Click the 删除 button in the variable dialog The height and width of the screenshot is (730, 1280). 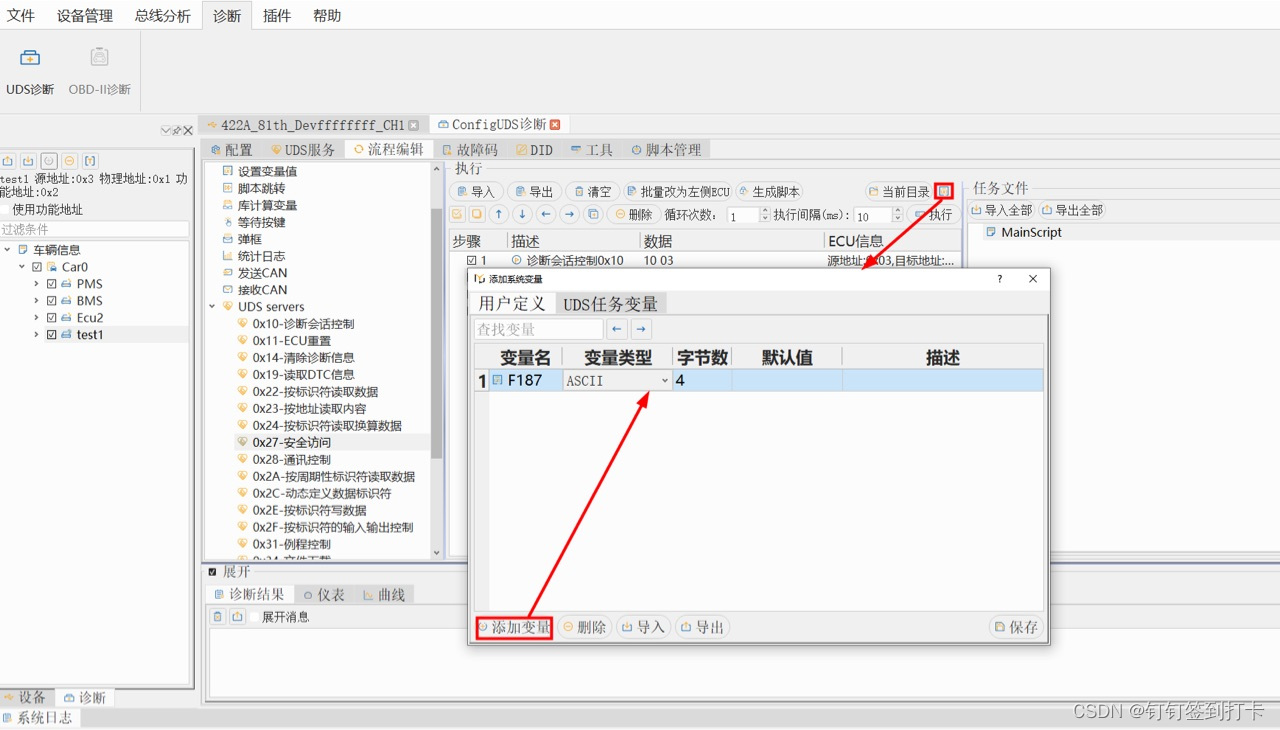click(x=584, y=627)
